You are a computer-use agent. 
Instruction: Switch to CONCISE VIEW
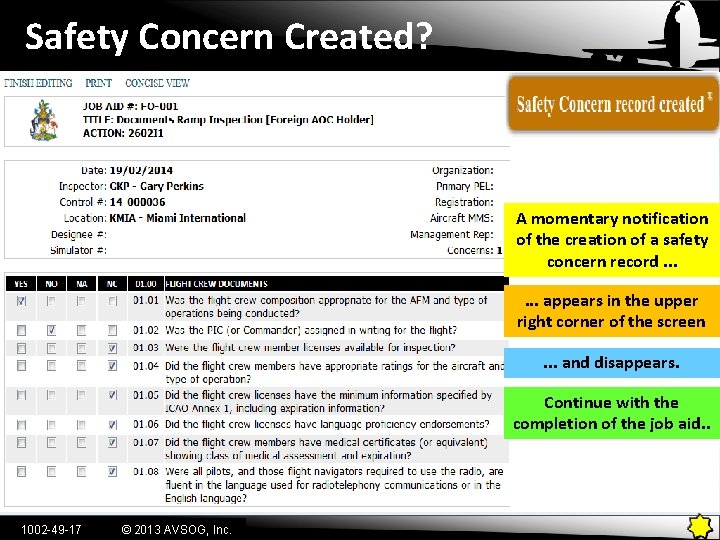158,83
